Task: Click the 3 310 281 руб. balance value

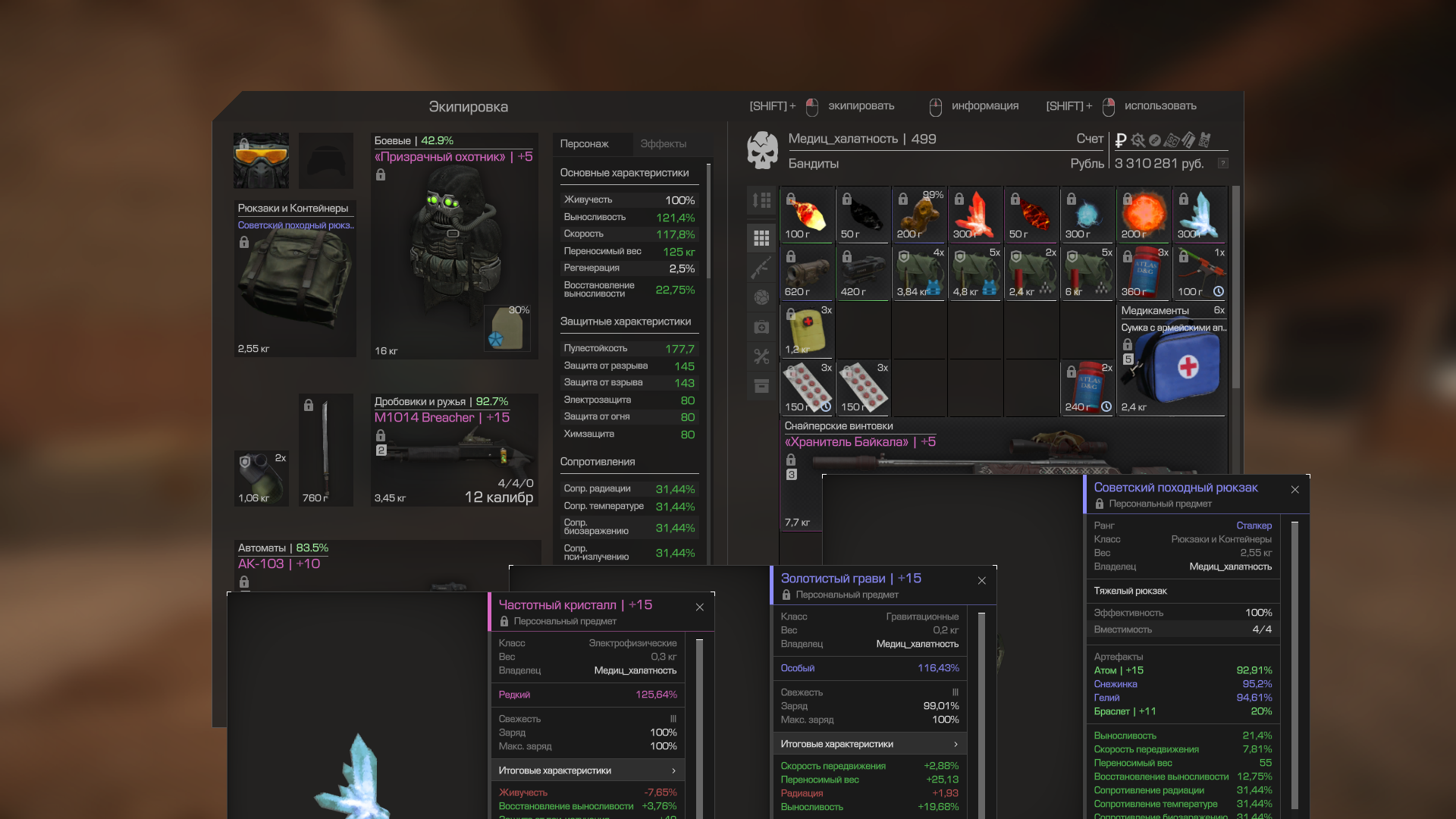Action: (x=1159, y=164)
